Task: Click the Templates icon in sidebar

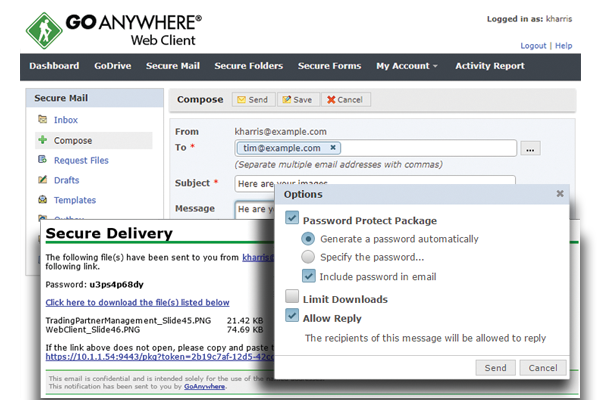Action: [x=42, y=199]
